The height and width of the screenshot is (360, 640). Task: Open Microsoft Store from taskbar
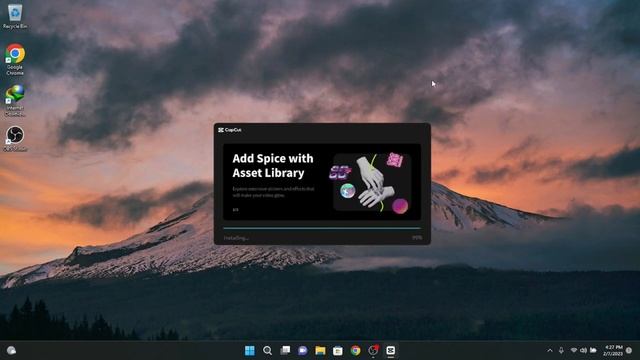[x=338, y=350]
